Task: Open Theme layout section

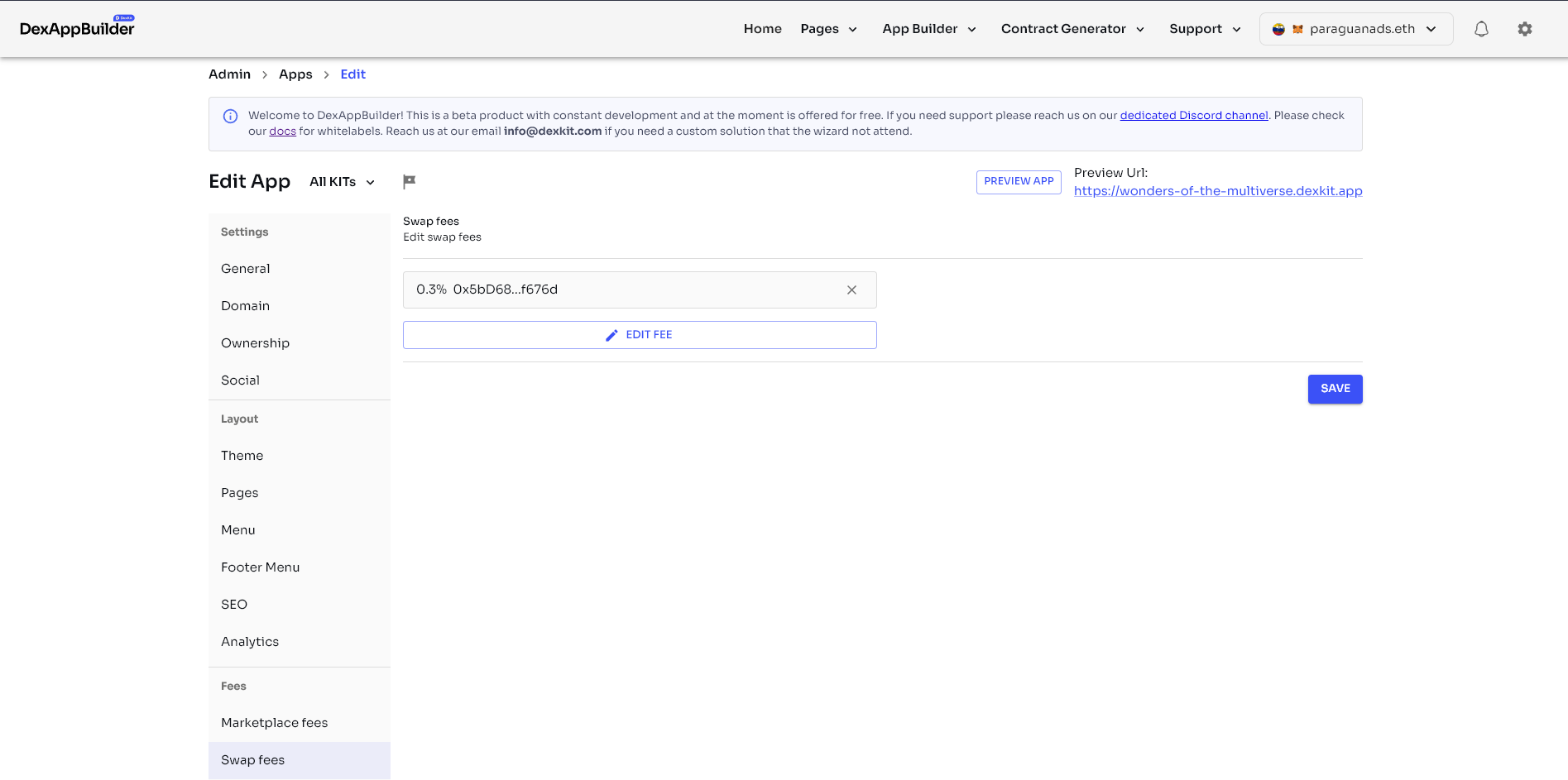Action: tap(300, 456)
